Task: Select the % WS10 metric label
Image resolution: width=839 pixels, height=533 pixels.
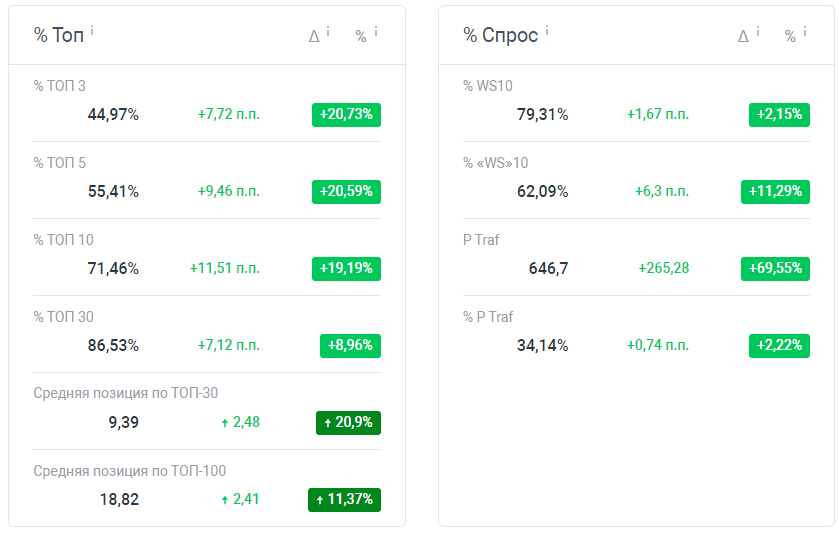Action: tap(487, 86)
